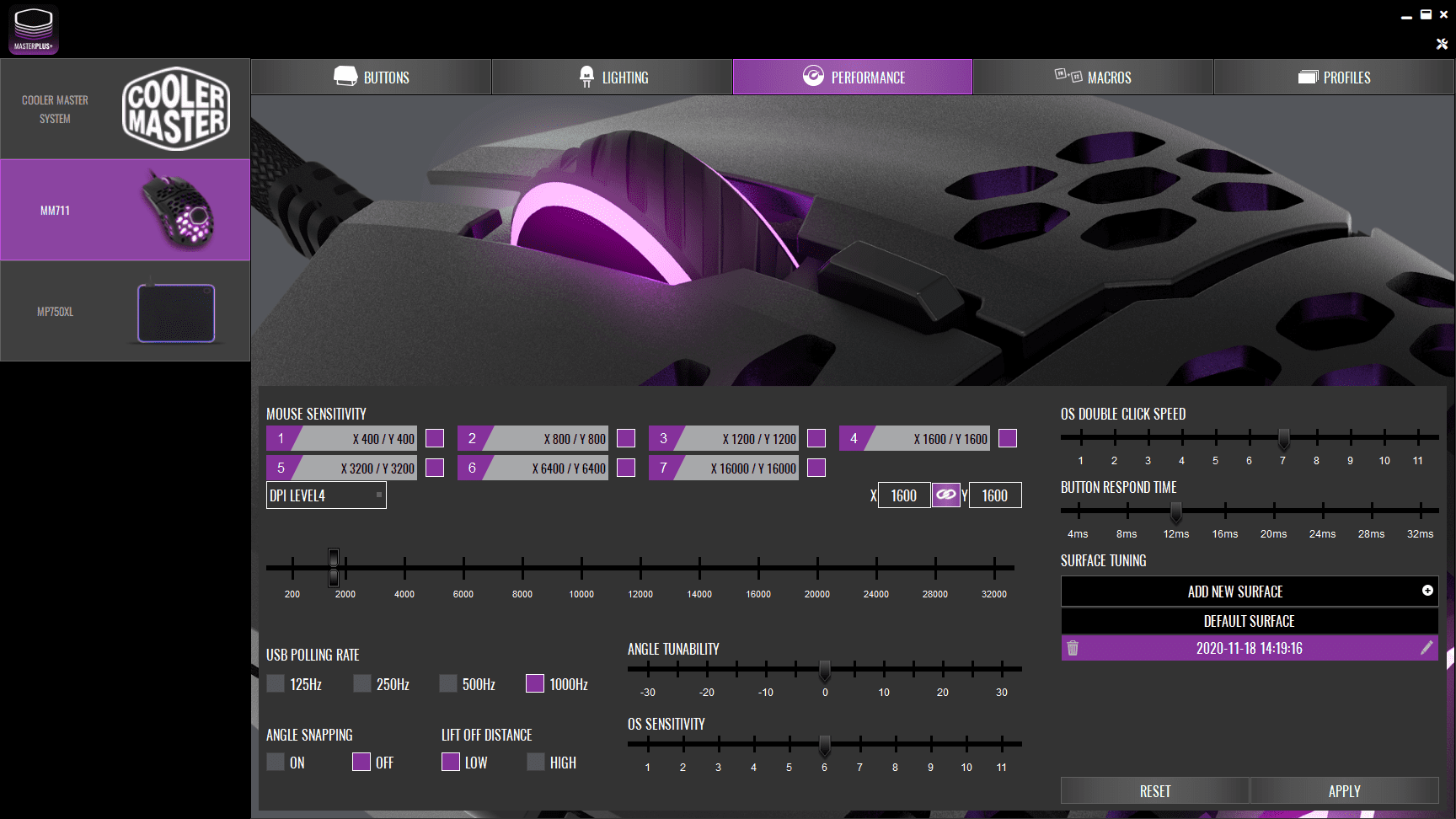Select DPI level 3 row X 1200 / Y 1200
Screen dimensions: 1456x819
tap(724, 438)
